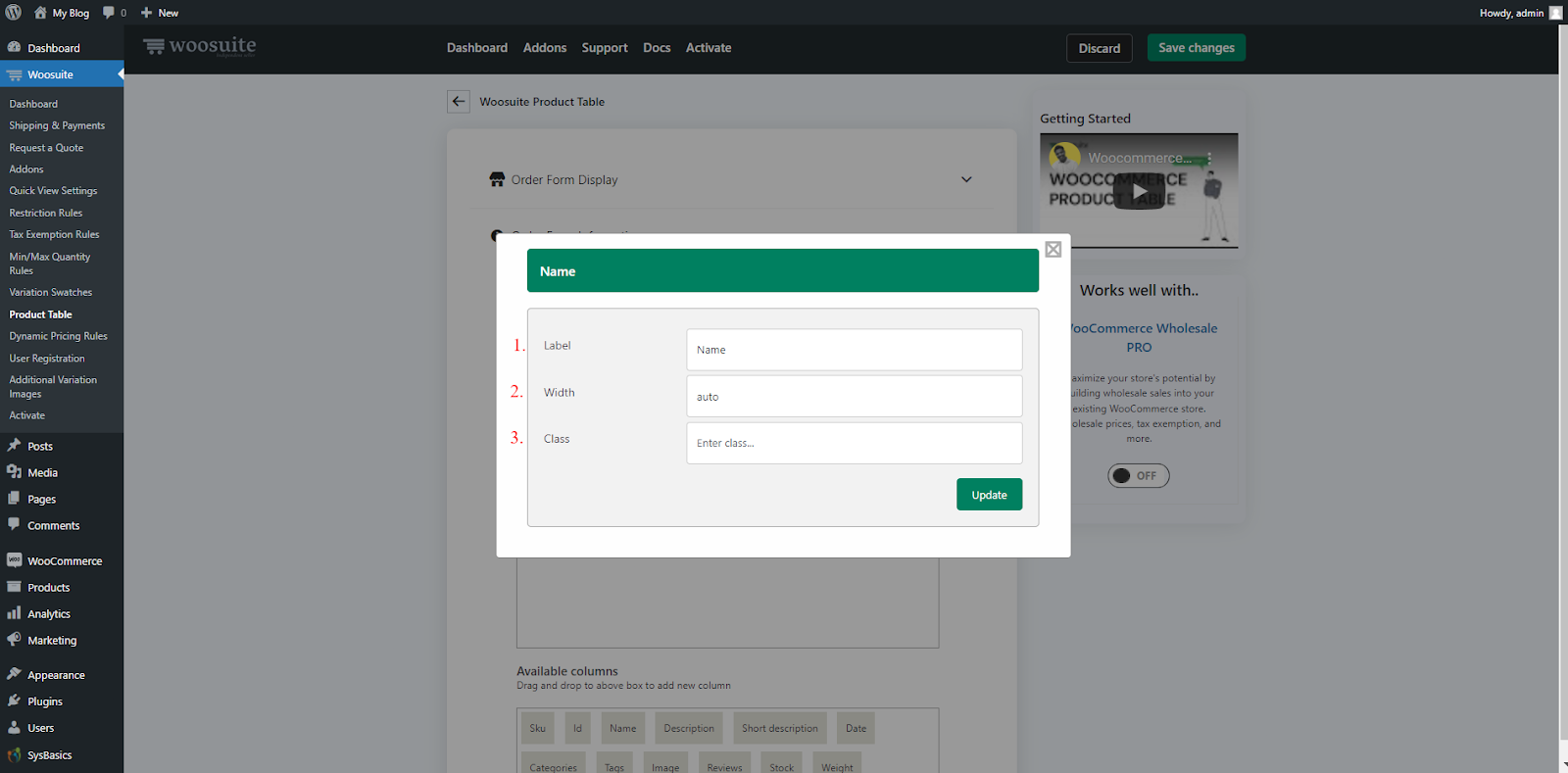Image resolution: width=1568 pixels, height=773 pixels.
Task: Open Product Table sidebar link
Action: point(40,314)
